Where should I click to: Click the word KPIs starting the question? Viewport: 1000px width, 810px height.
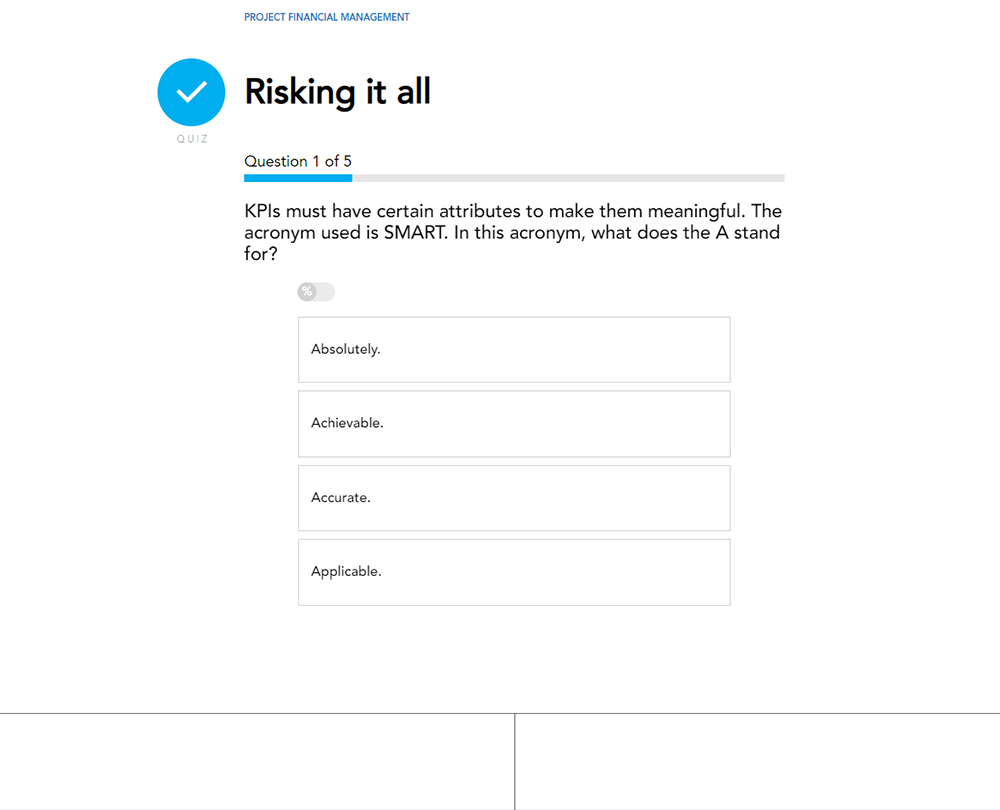(x=262, y=212)
